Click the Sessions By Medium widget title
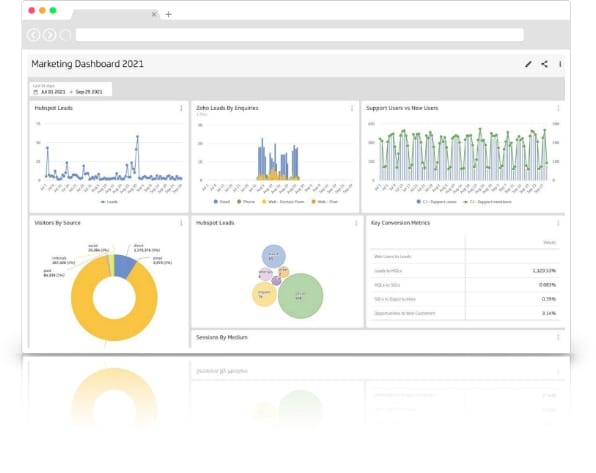The height and width of the screenshot is (473, 596). 222,337
